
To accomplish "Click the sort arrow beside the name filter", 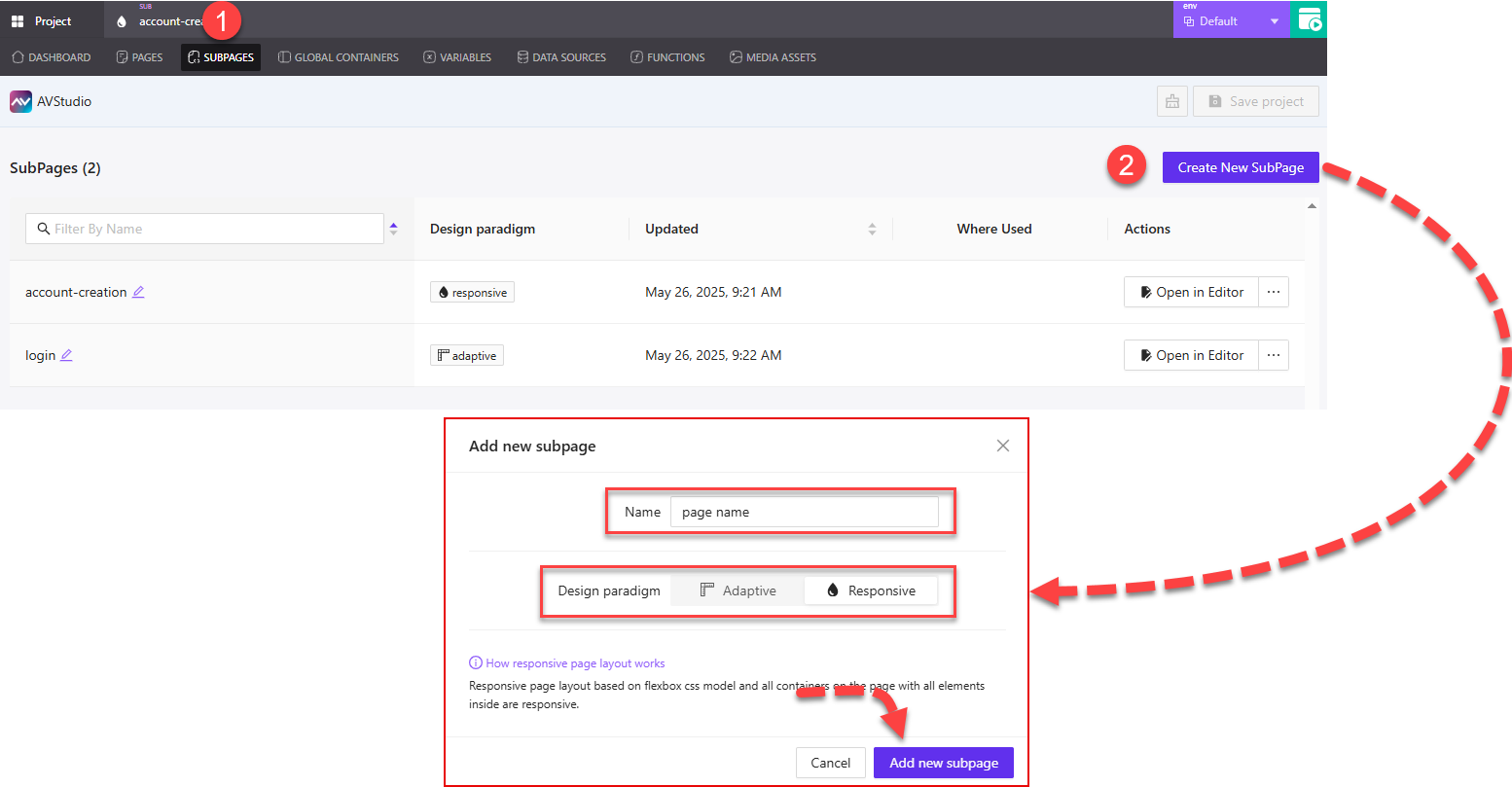I will point(393,228).
